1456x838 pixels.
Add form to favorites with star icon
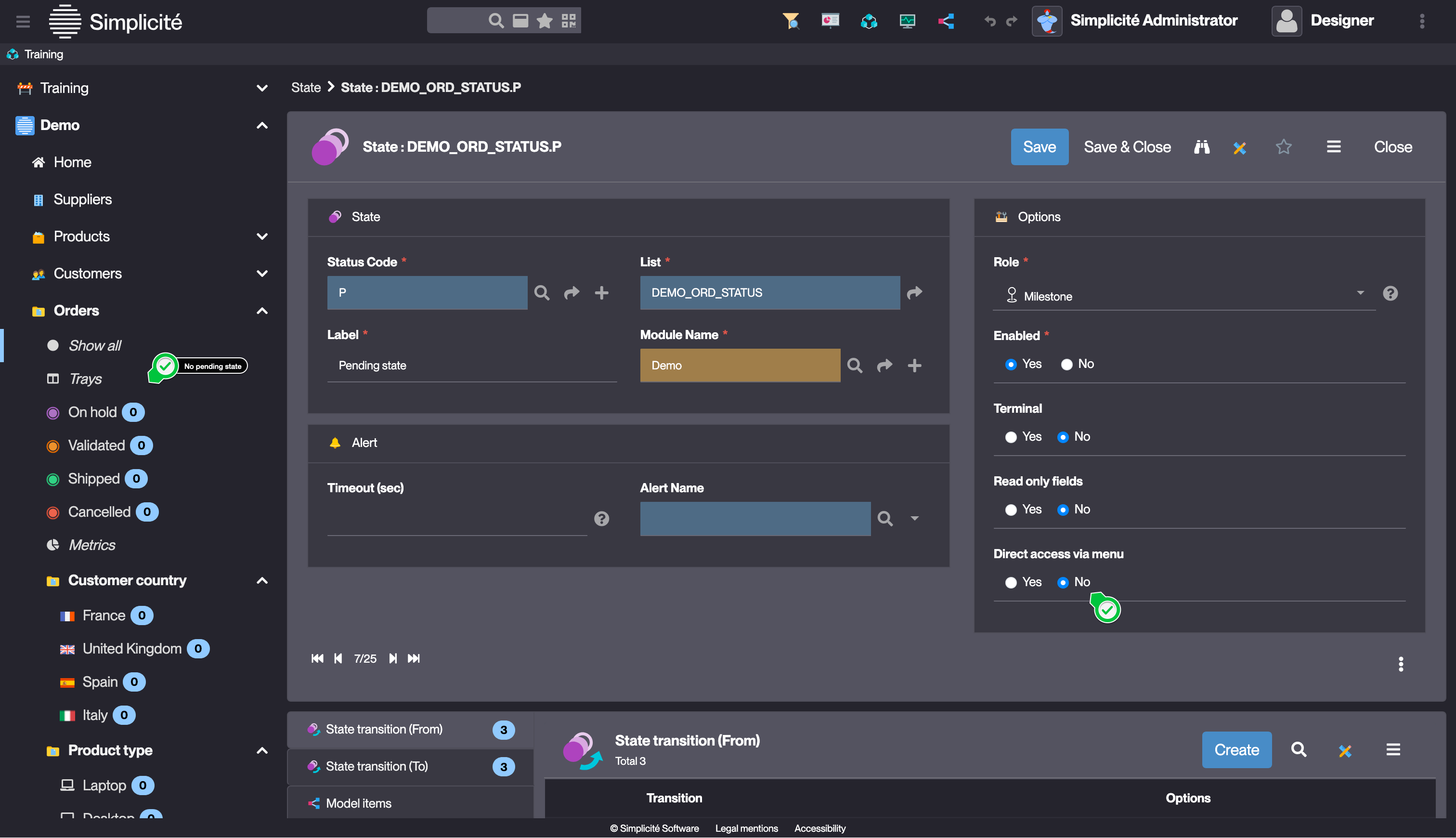coord(1284,147)
